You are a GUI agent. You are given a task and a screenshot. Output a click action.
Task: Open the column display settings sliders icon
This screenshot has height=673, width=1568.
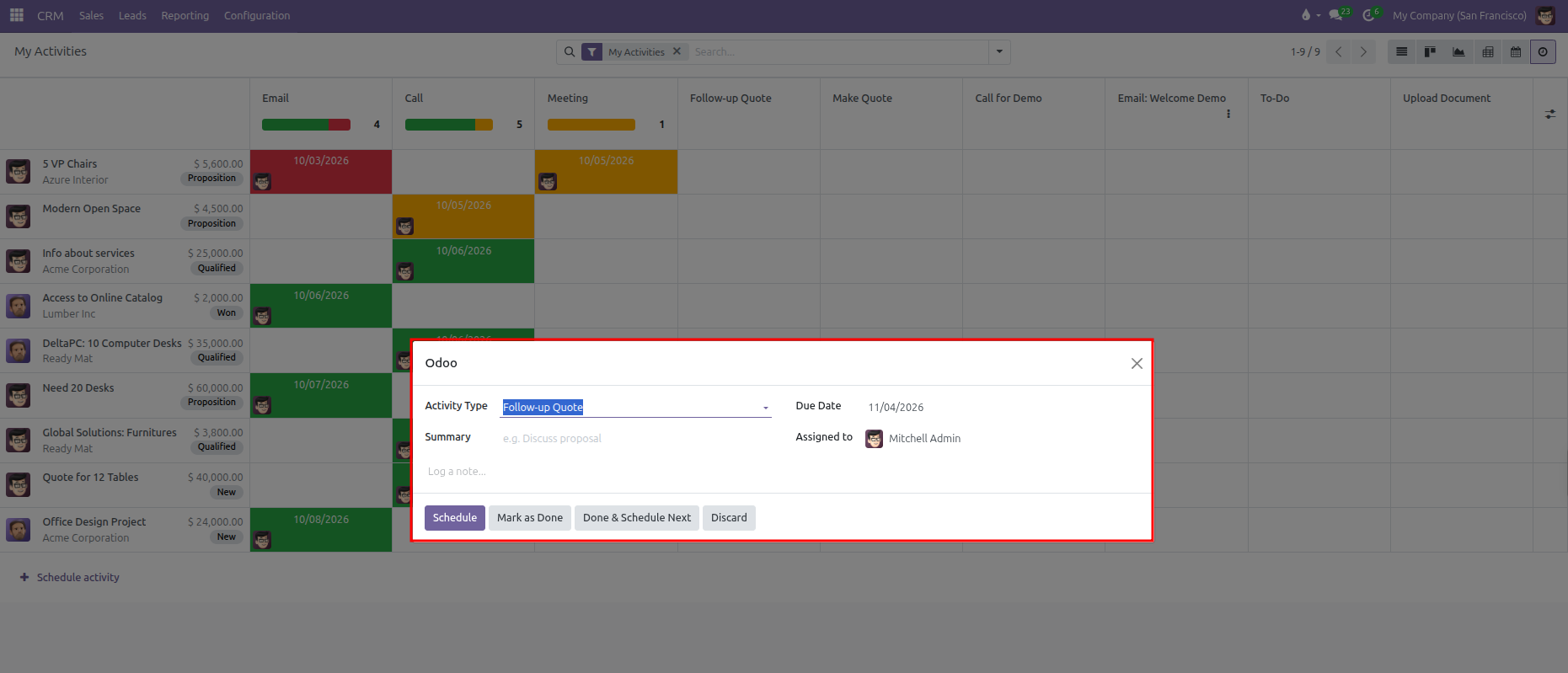[1550, 114]
